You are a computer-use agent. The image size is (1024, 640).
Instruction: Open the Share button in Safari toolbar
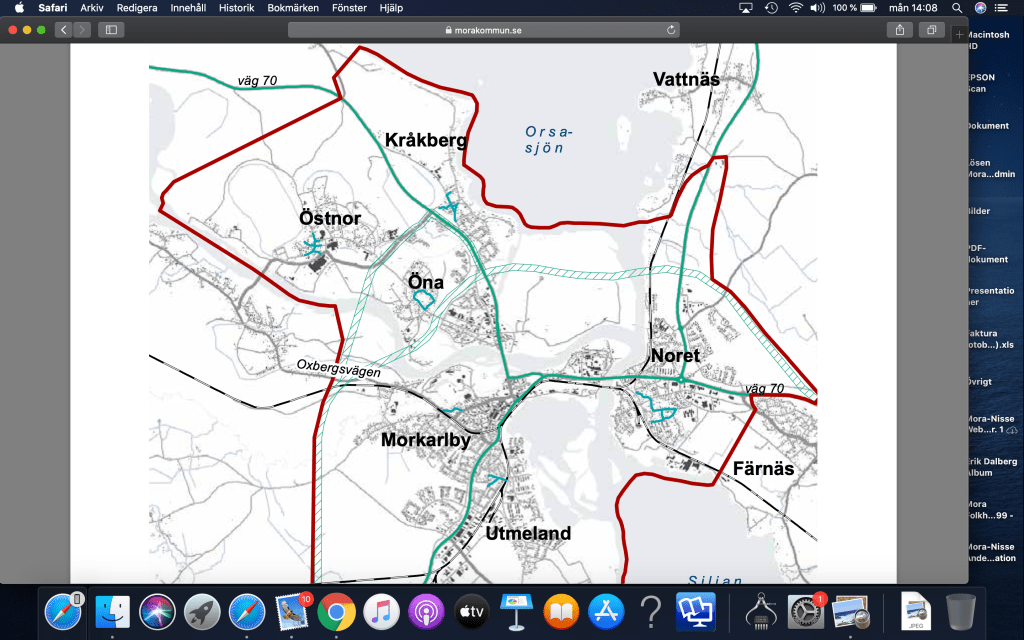tap(900, 30)
